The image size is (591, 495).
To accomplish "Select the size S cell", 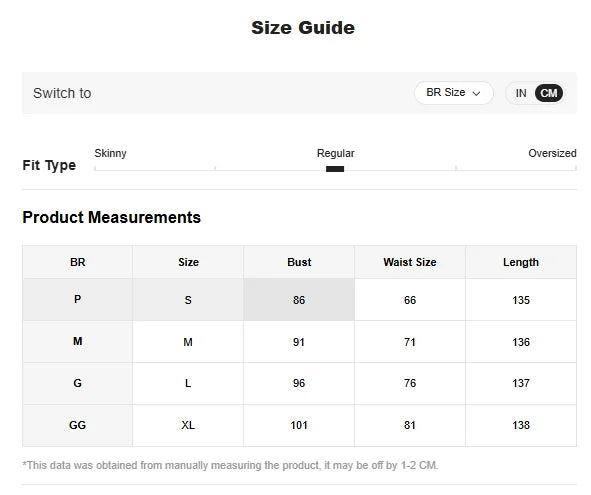I will 188,300.
